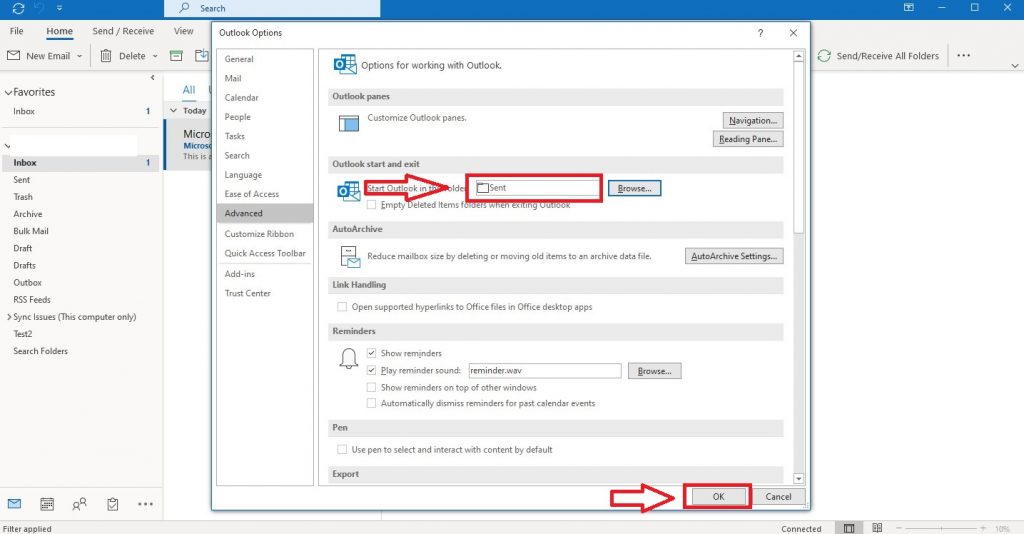The image size is (1024, 534).
Task: Open Quick Access Toolbar customize dropdown
Action: 59,8
